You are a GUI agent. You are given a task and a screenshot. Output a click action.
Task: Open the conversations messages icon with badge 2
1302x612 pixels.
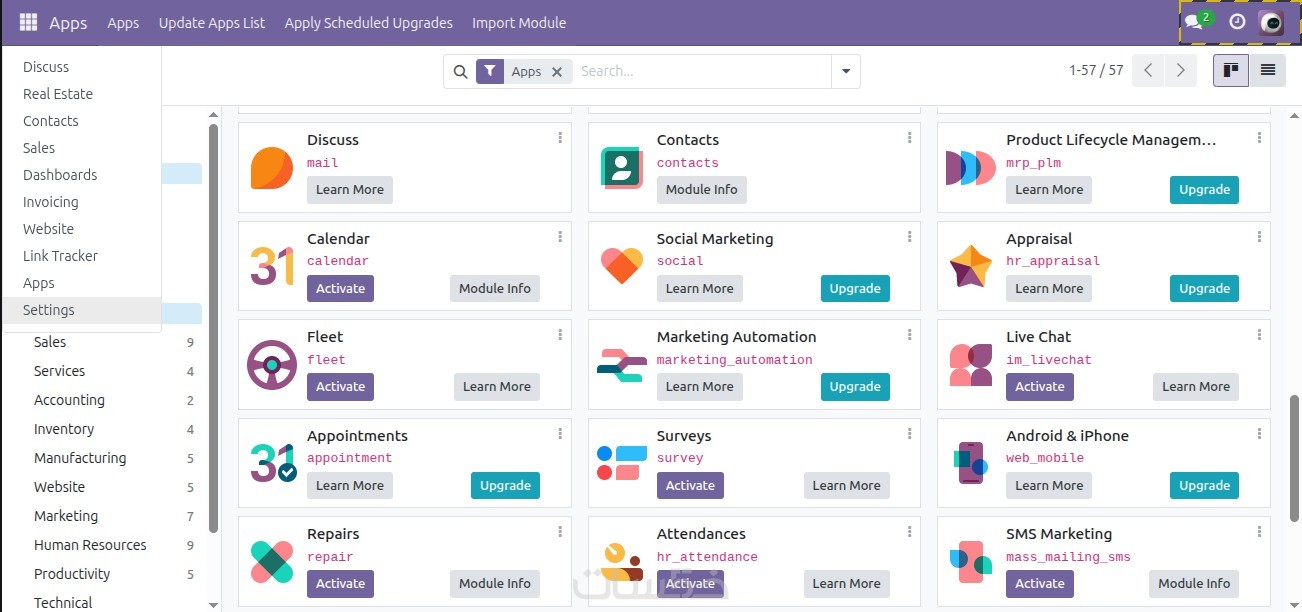point(1196,21)
